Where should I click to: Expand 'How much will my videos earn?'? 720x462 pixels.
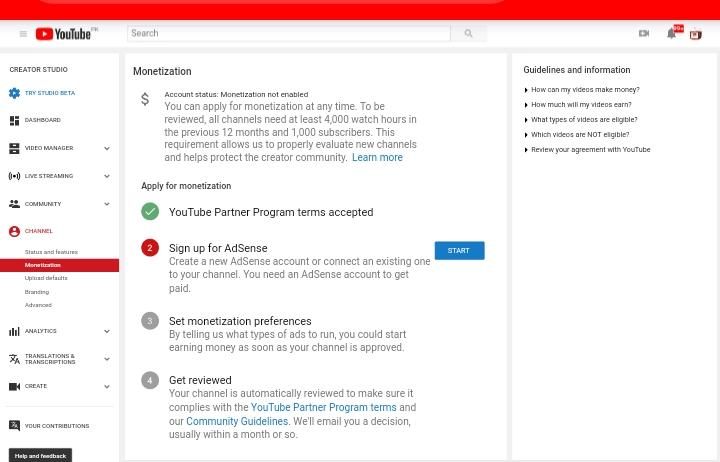pos(578,105)
